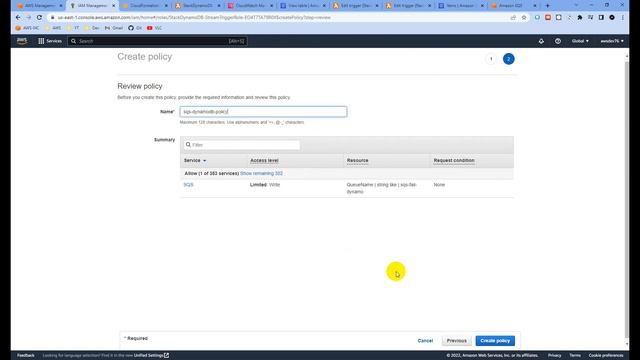The image size is (640, 360).
Task: Reload the page with refresh icon
Action: [x=39, y=18]
